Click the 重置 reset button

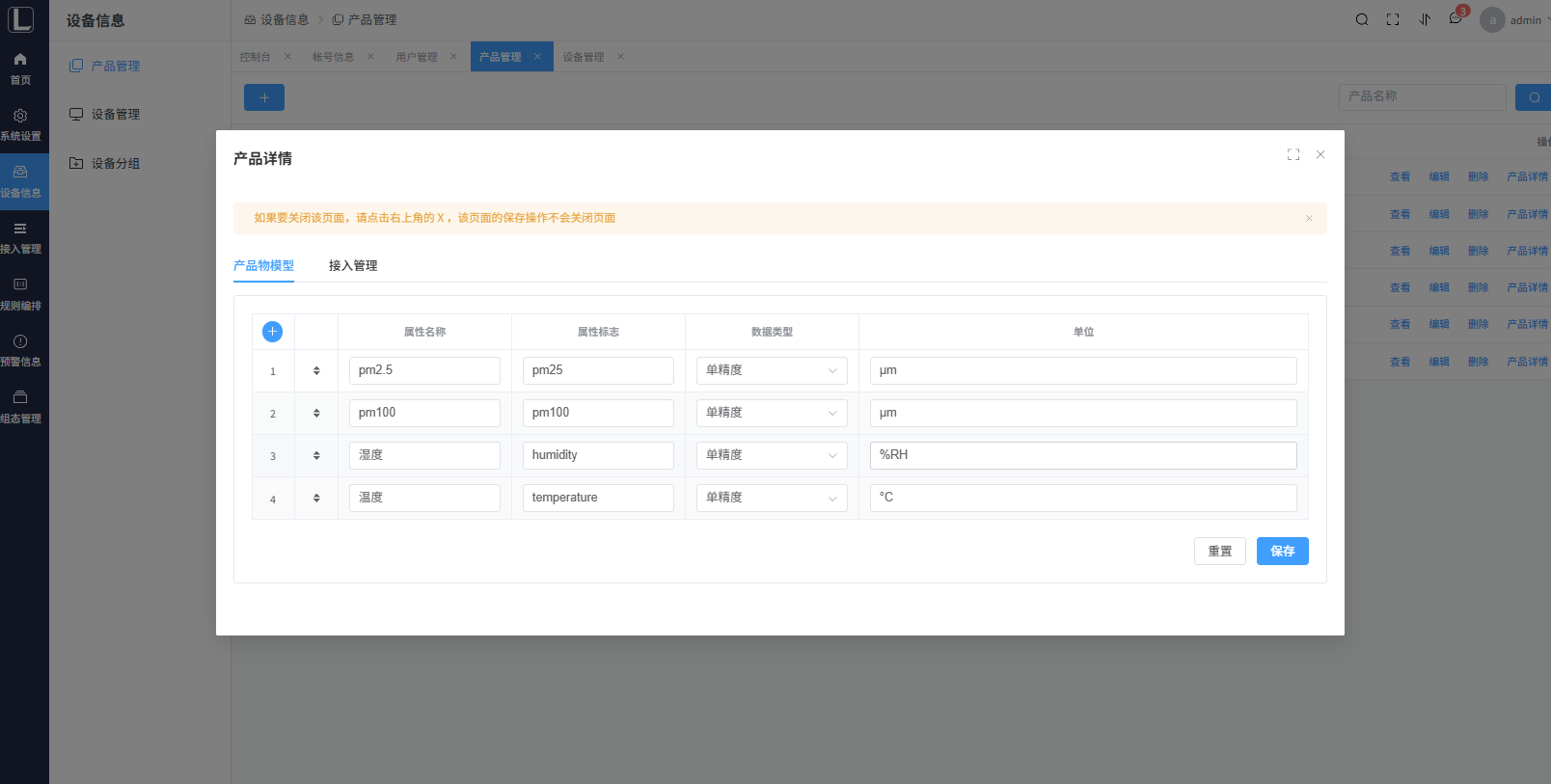(1219, 552)
